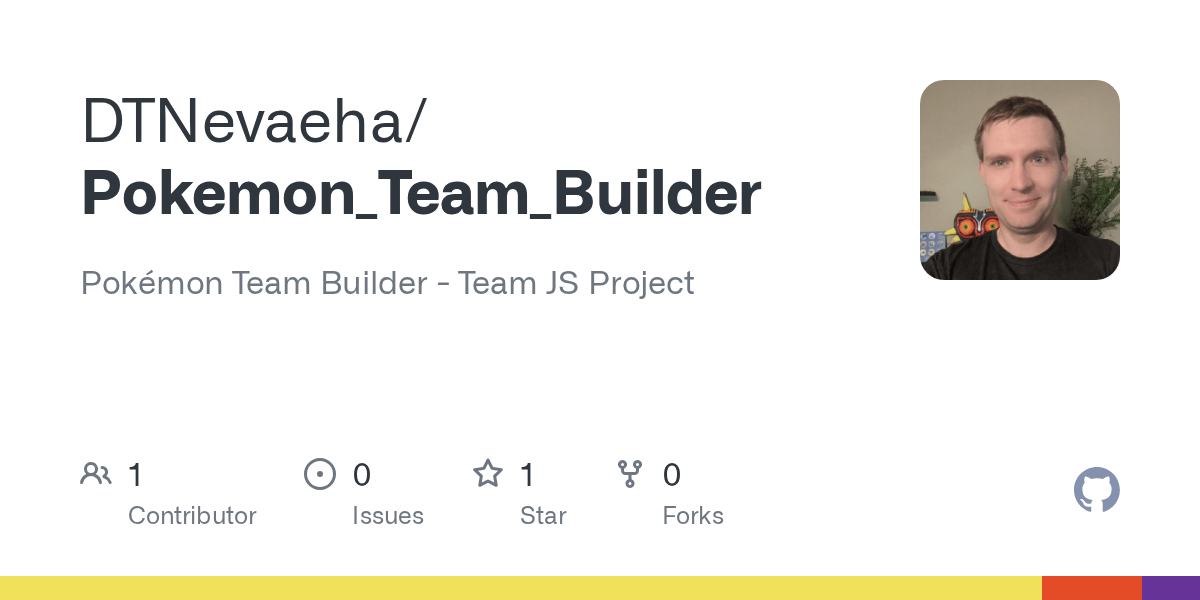The image size is (1200, 600).
Task: Click the Star label text
Action: pos(543,516)
